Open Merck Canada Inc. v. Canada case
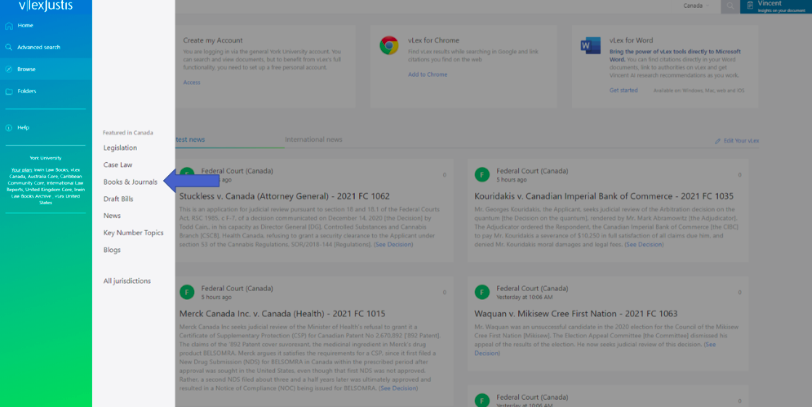The width and height of the screenshot is (812, 407). [282, 314]
